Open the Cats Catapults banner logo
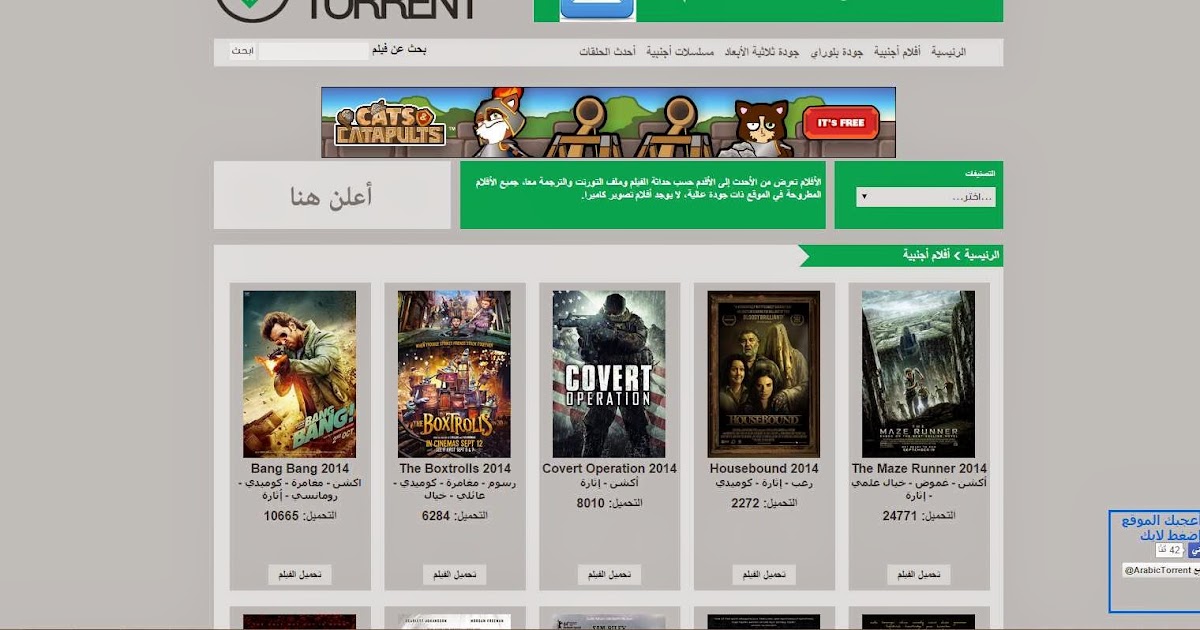This screenshot has width=1200, height=630. [x=389, y=122]
